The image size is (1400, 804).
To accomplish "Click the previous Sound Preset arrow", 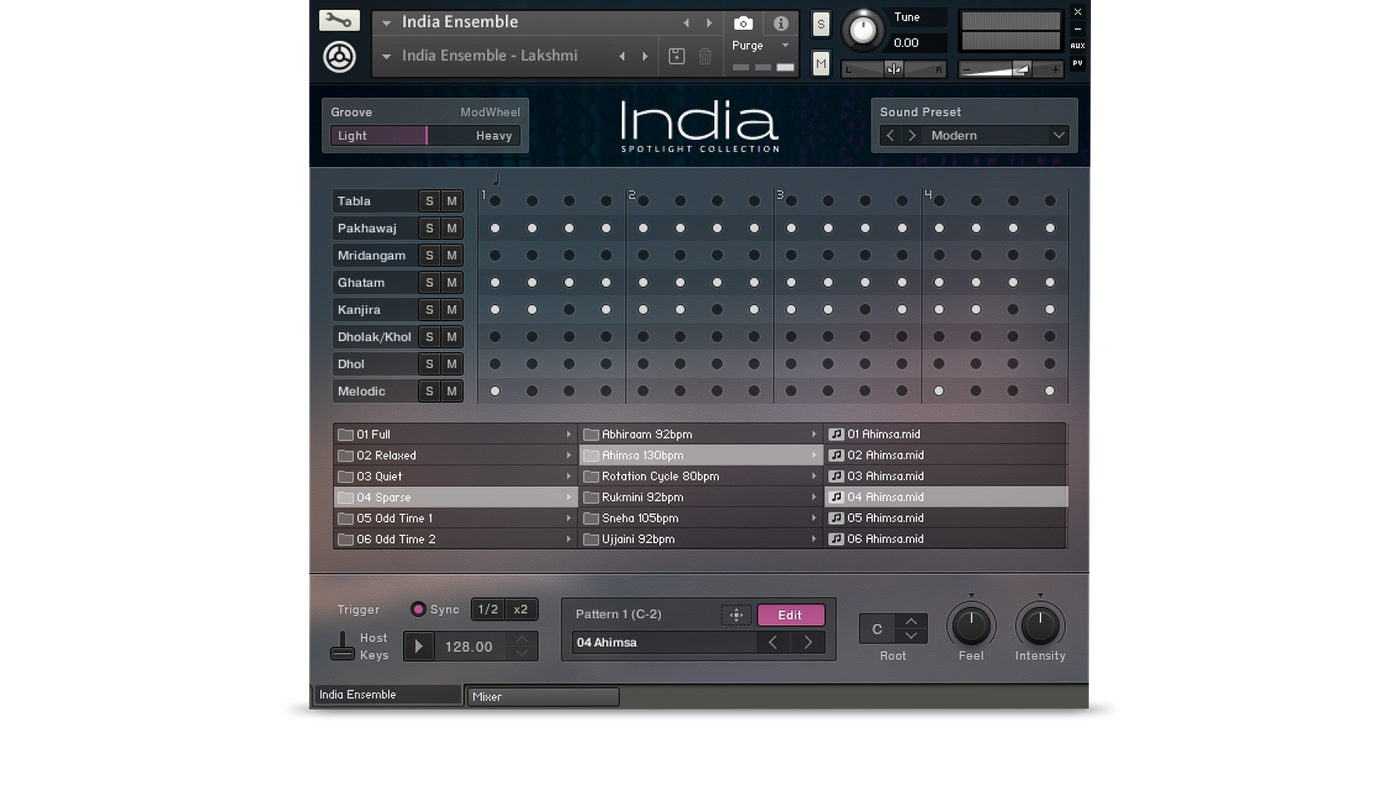I will (890, 135).
